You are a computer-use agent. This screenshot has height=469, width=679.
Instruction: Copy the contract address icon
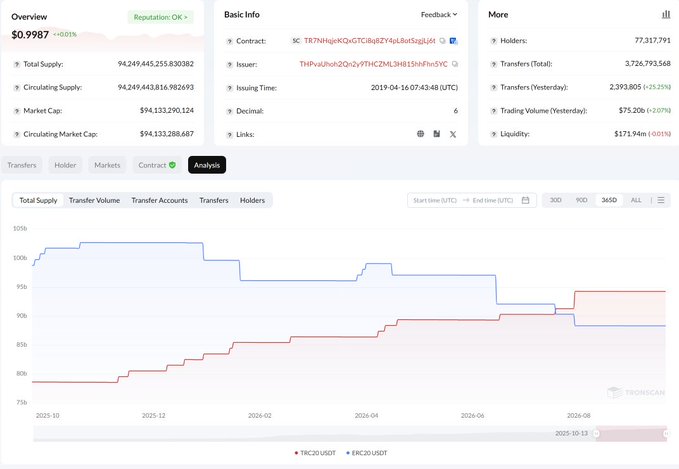pyautogui.click(x=442, y=41)
